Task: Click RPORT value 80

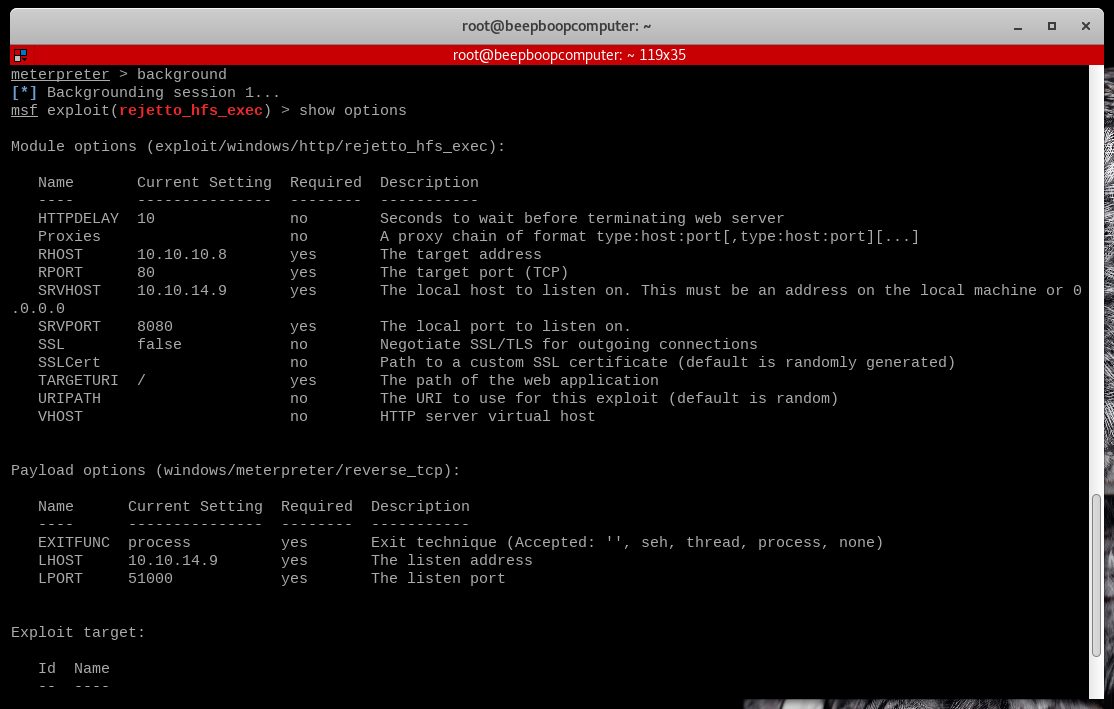Action: (146, 272)
